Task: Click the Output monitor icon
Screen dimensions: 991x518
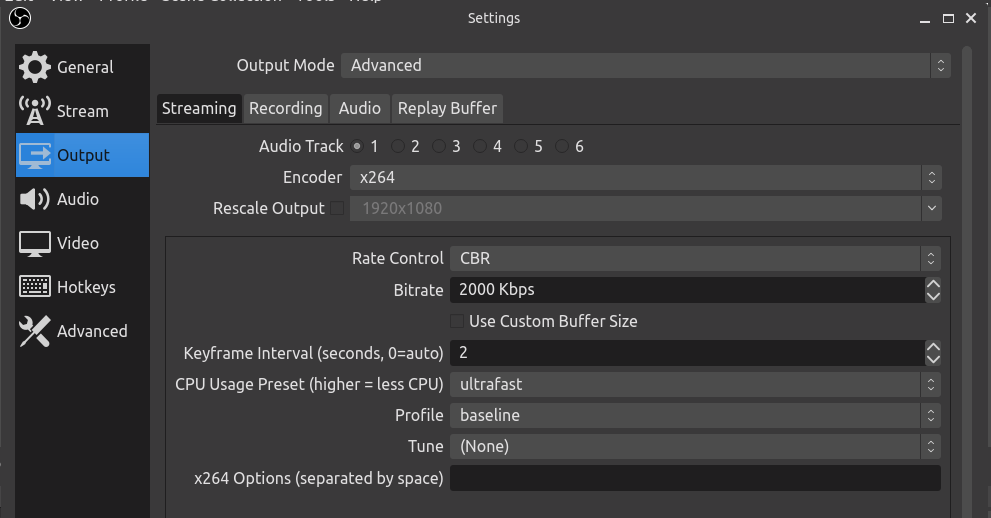Action: tap(35, 155)
